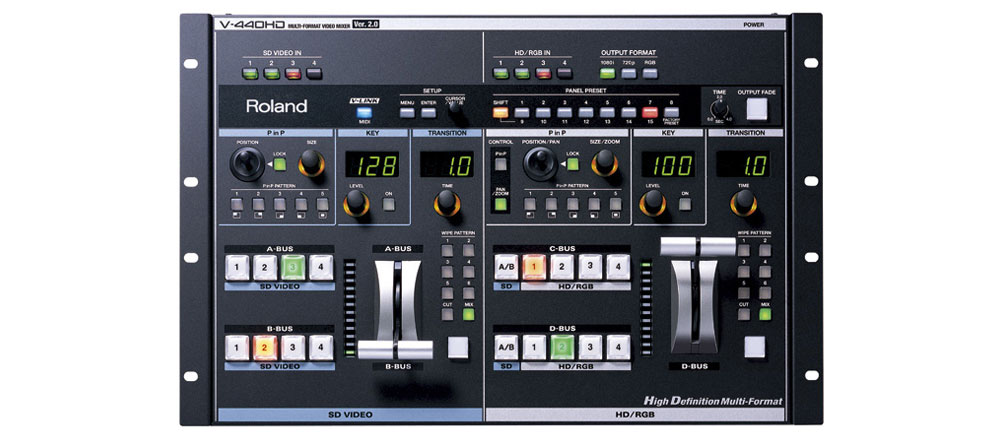Toggle LOCK on HD/RGB P in P
The height and width of the screenshot is (440, 1000).
[x=573, y=165]
